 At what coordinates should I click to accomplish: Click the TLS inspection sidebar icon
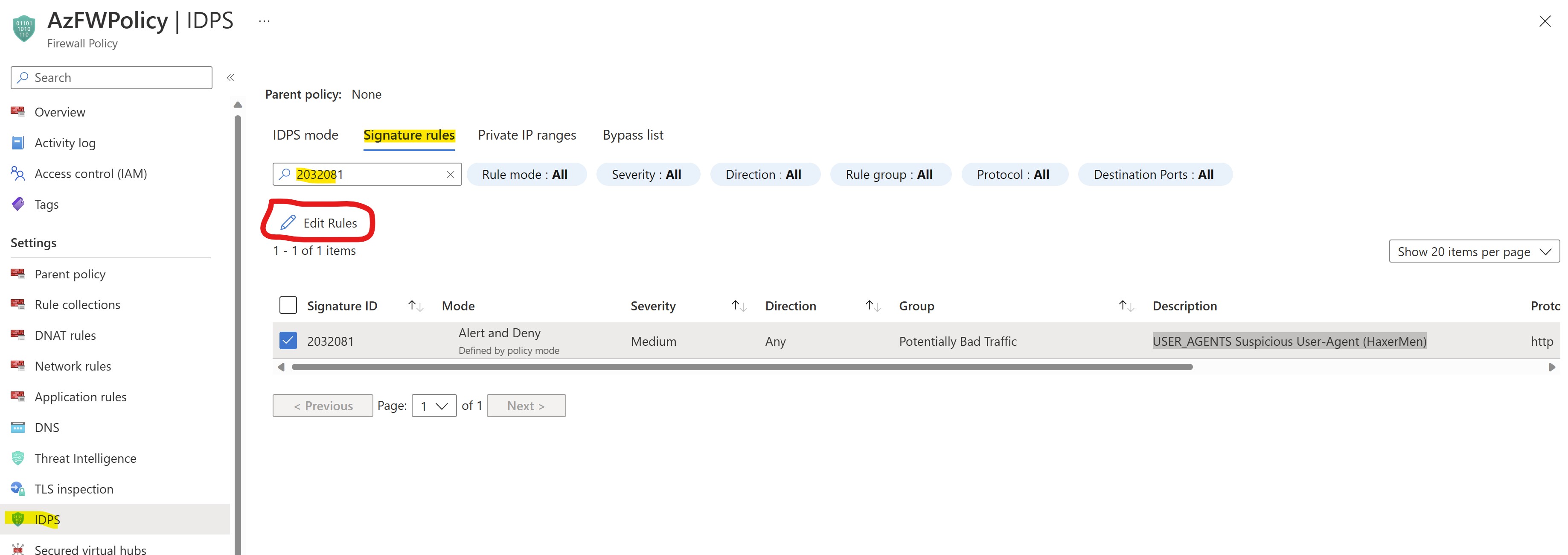click(17, 488)
